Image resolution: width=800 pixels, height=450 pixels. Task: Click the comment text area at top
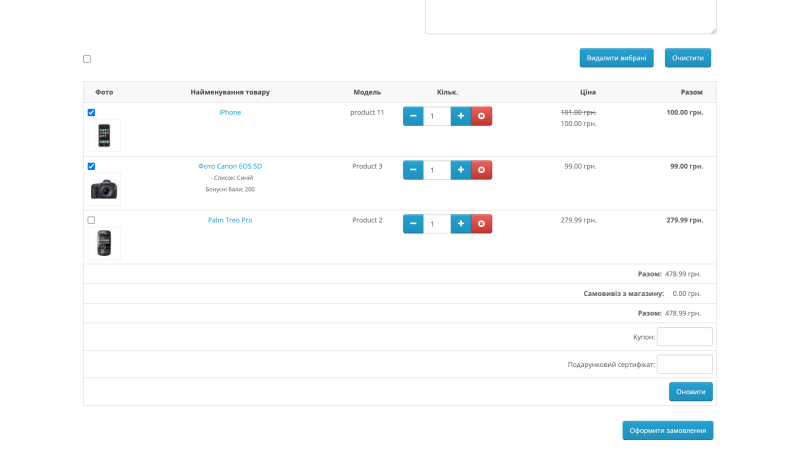click(571, 16)
